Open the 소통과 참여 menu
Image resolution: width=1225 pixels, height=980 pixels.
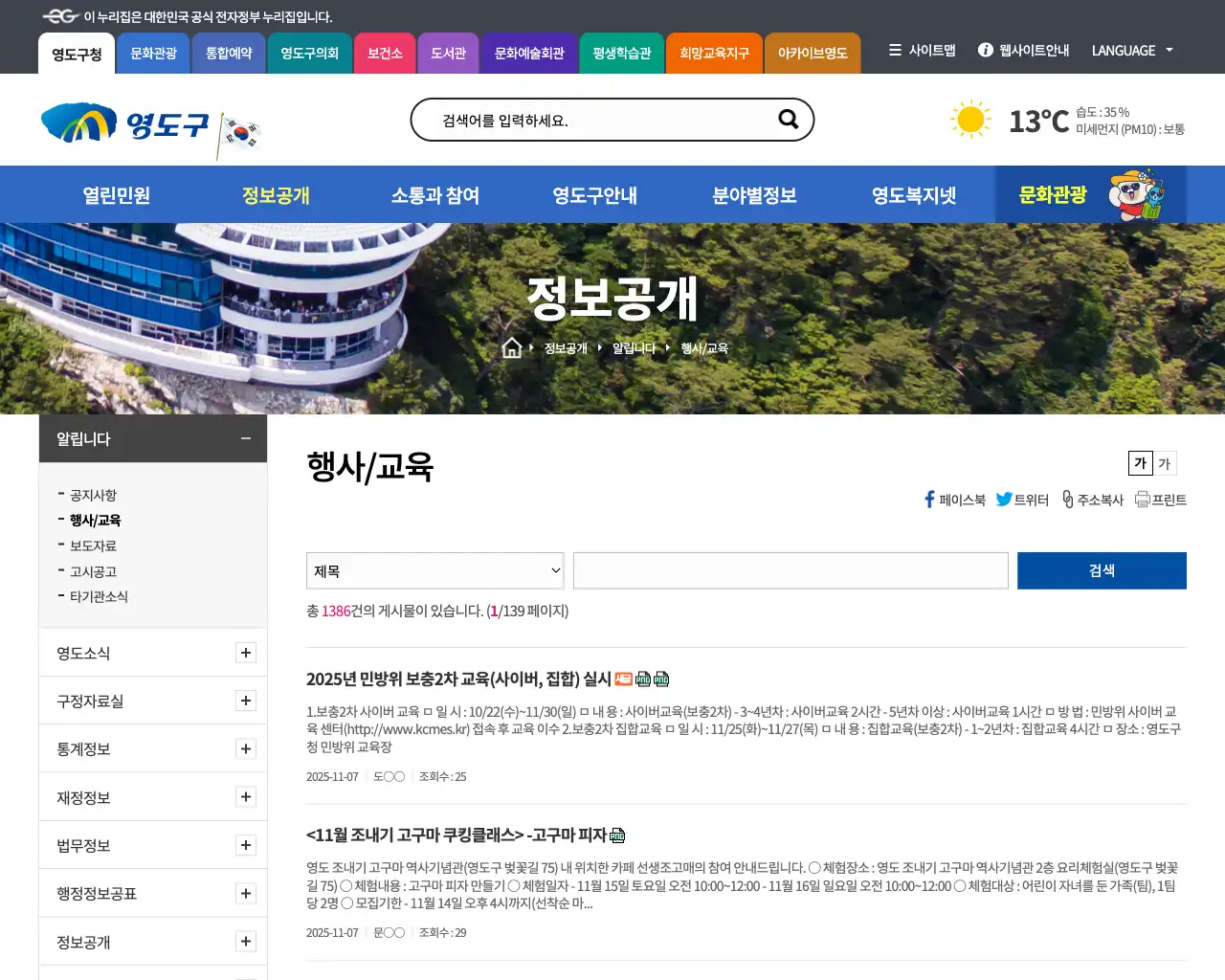coord(437,194)
